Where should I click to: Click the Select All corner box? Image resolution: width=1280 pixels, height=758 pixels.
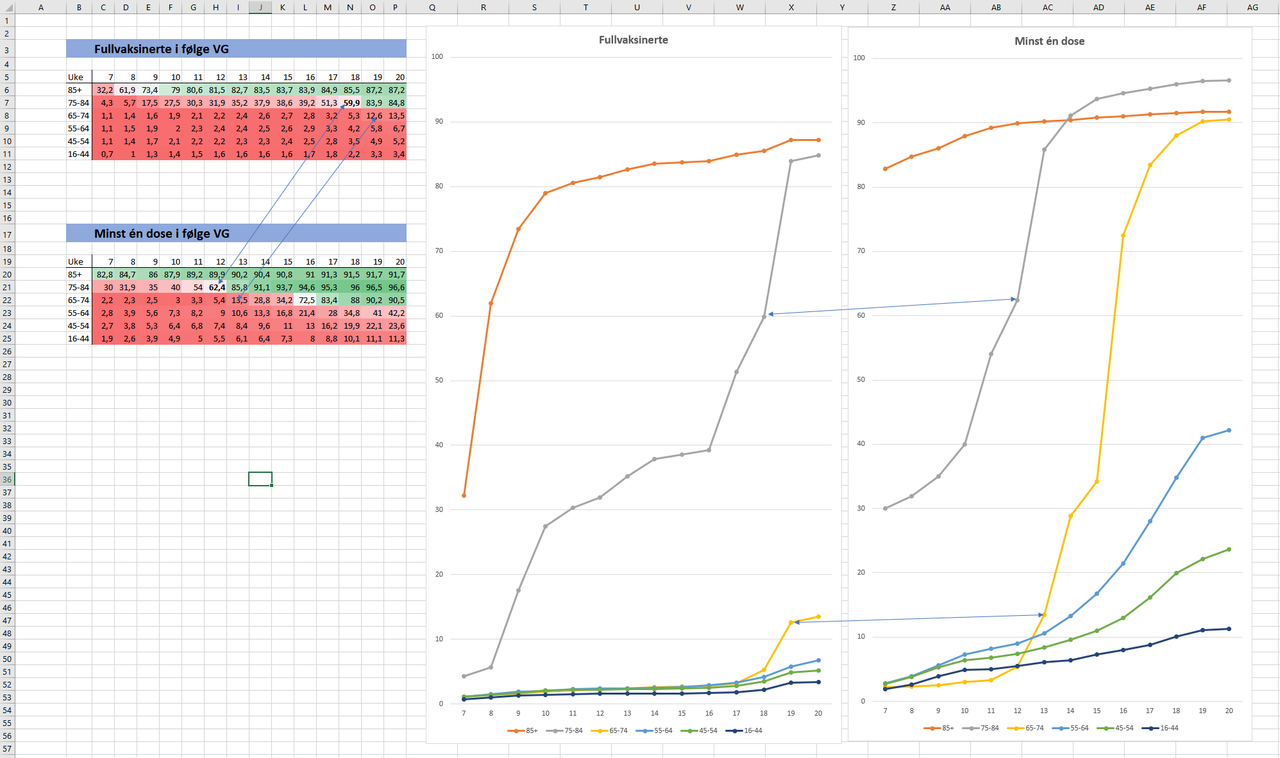[x=9, y=7]
